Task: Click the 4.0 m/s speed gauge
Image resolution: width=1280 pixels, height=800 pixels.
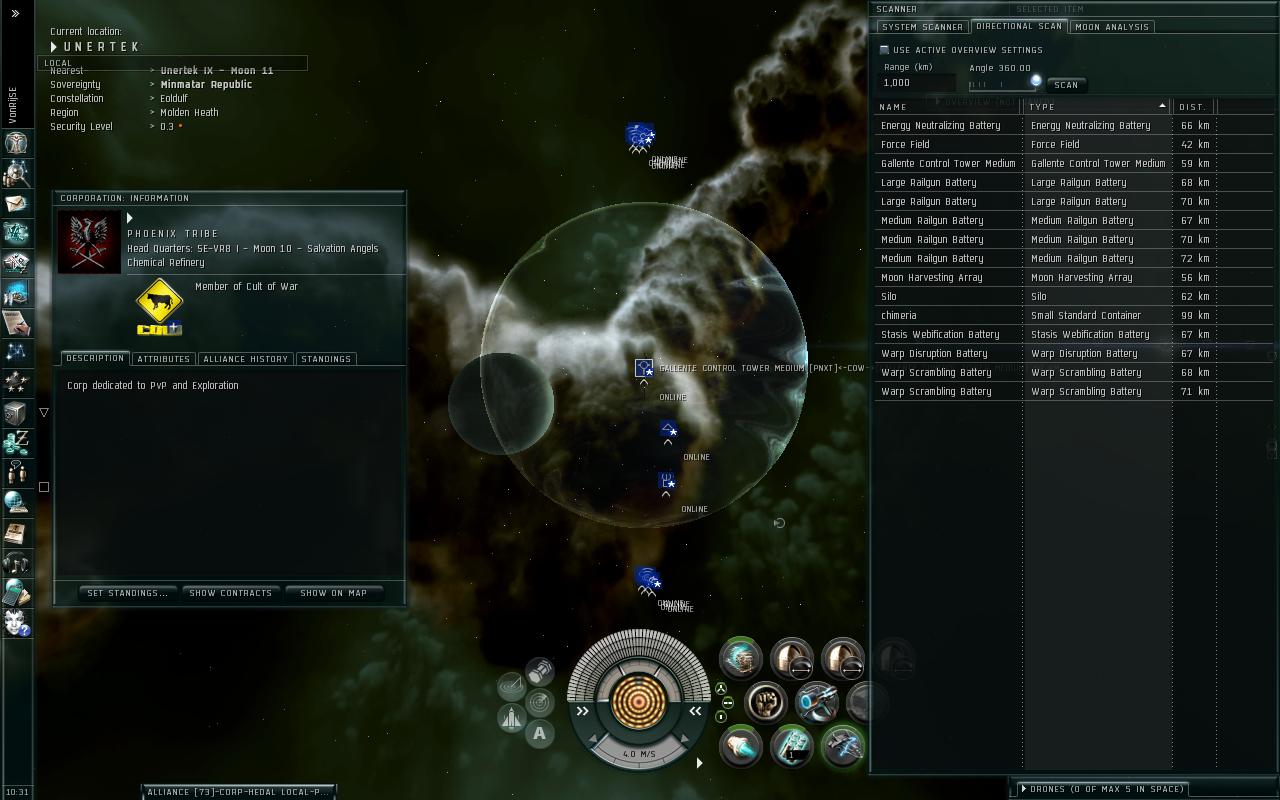Action: (639, 753)
